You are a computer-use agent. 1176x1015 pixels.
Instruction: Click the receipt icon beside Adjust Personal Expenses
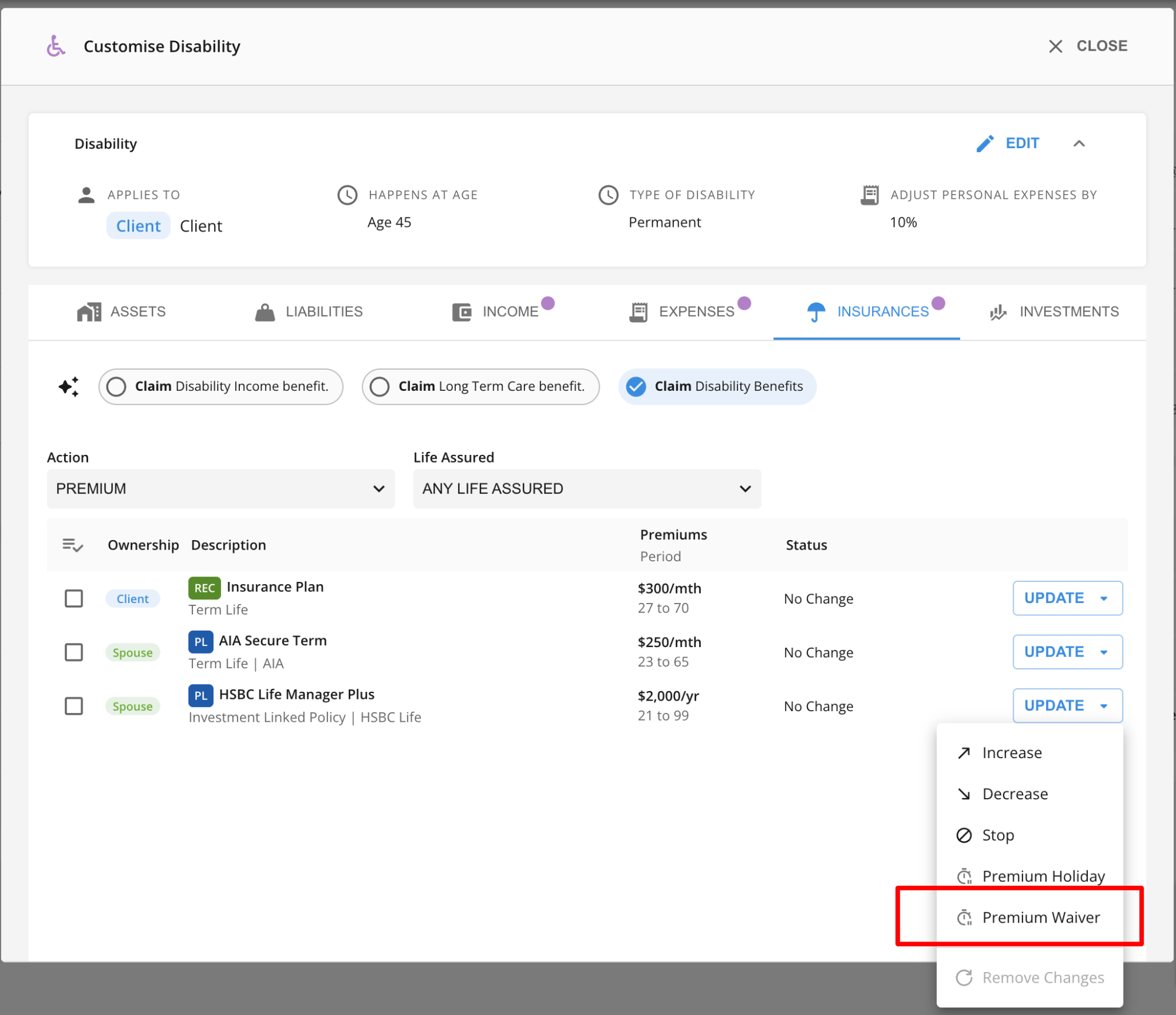(x=870, y=195)
